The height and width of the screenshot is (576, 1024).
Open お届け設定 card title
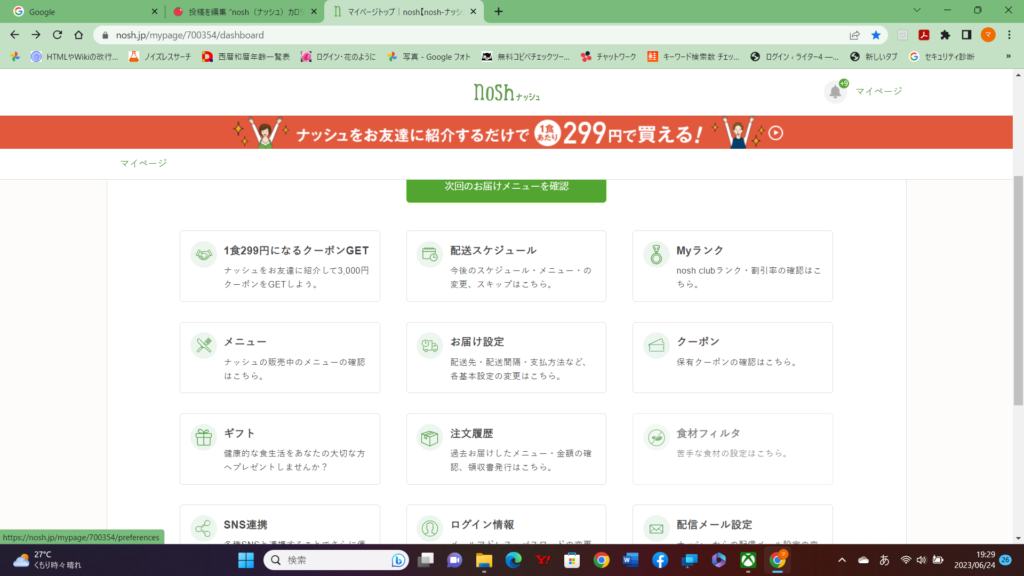click(477, 342)
